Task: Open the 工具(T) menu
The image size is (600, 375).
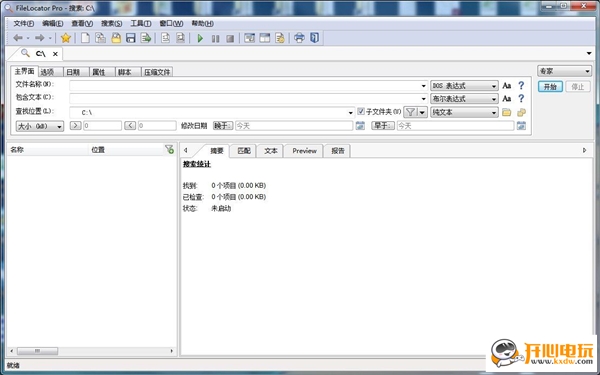Action: [x=141, y=24]
